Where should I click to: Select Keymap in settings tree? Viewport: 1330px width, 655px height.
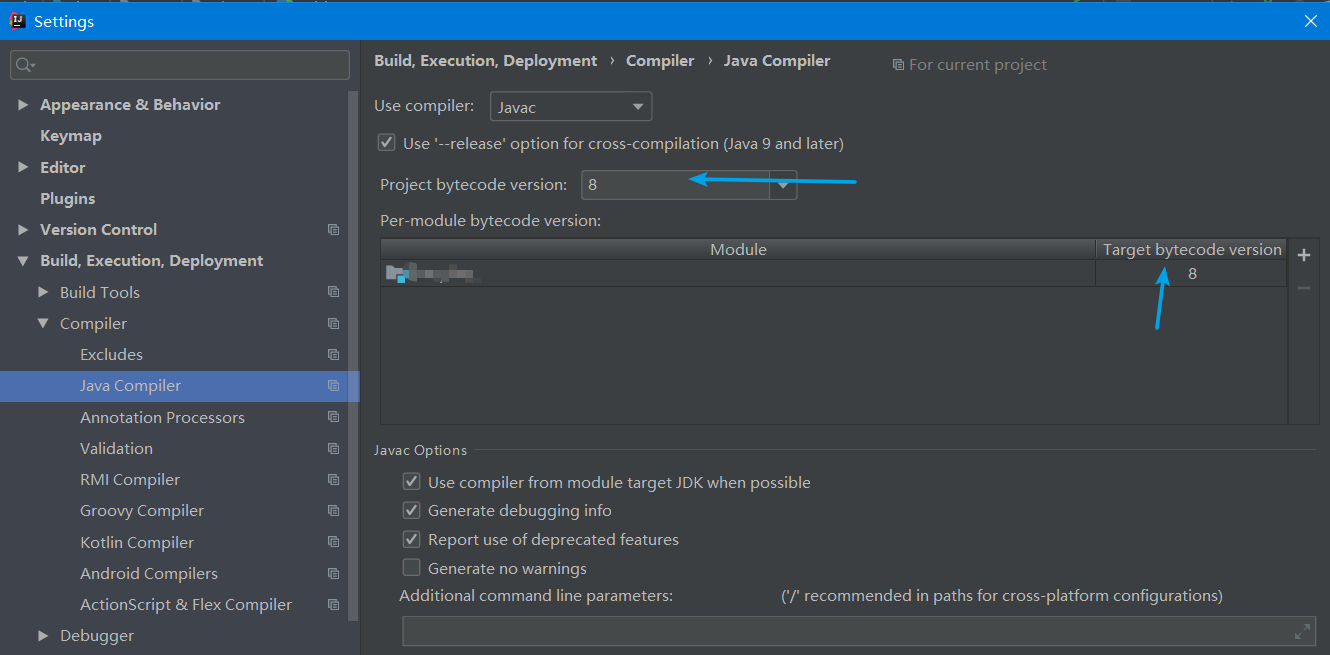click(x=71, y=136)
